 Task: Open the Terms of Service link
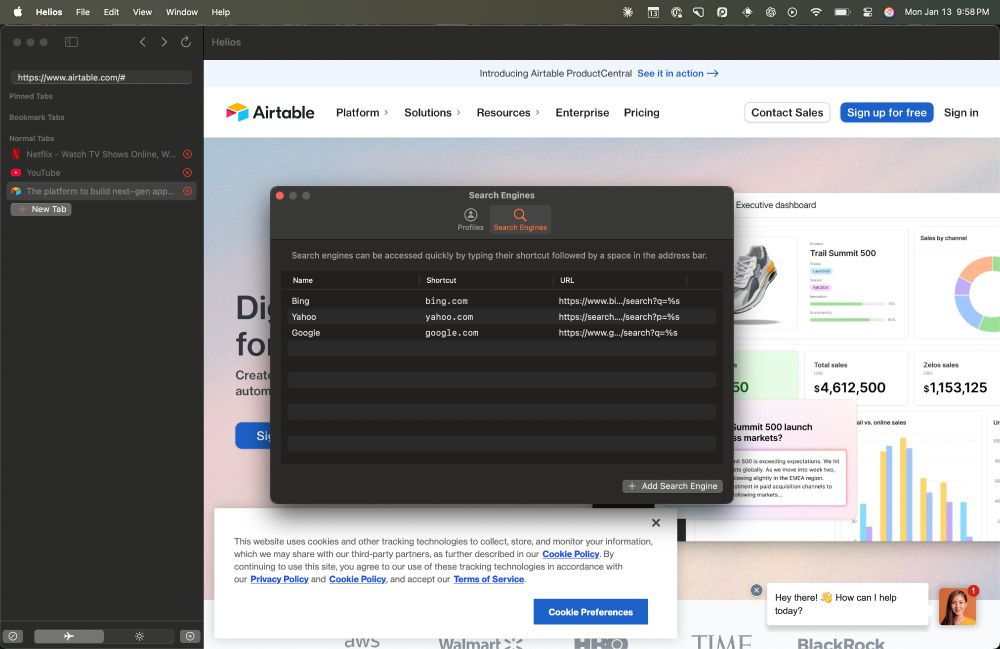click(489, 579)
